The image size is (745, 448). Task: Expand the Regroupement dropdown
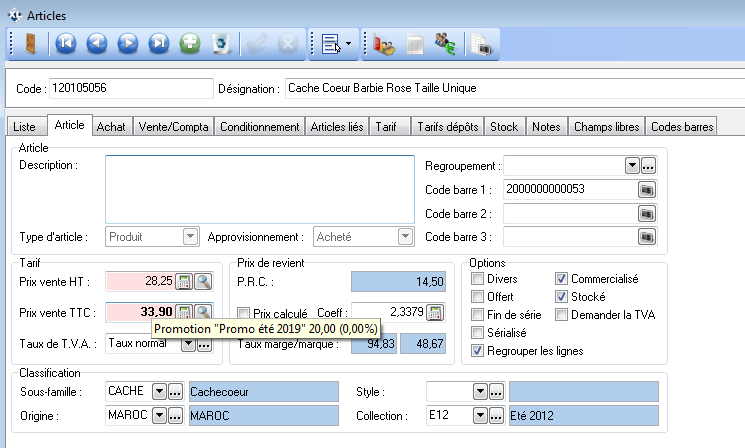click(632, 165)
